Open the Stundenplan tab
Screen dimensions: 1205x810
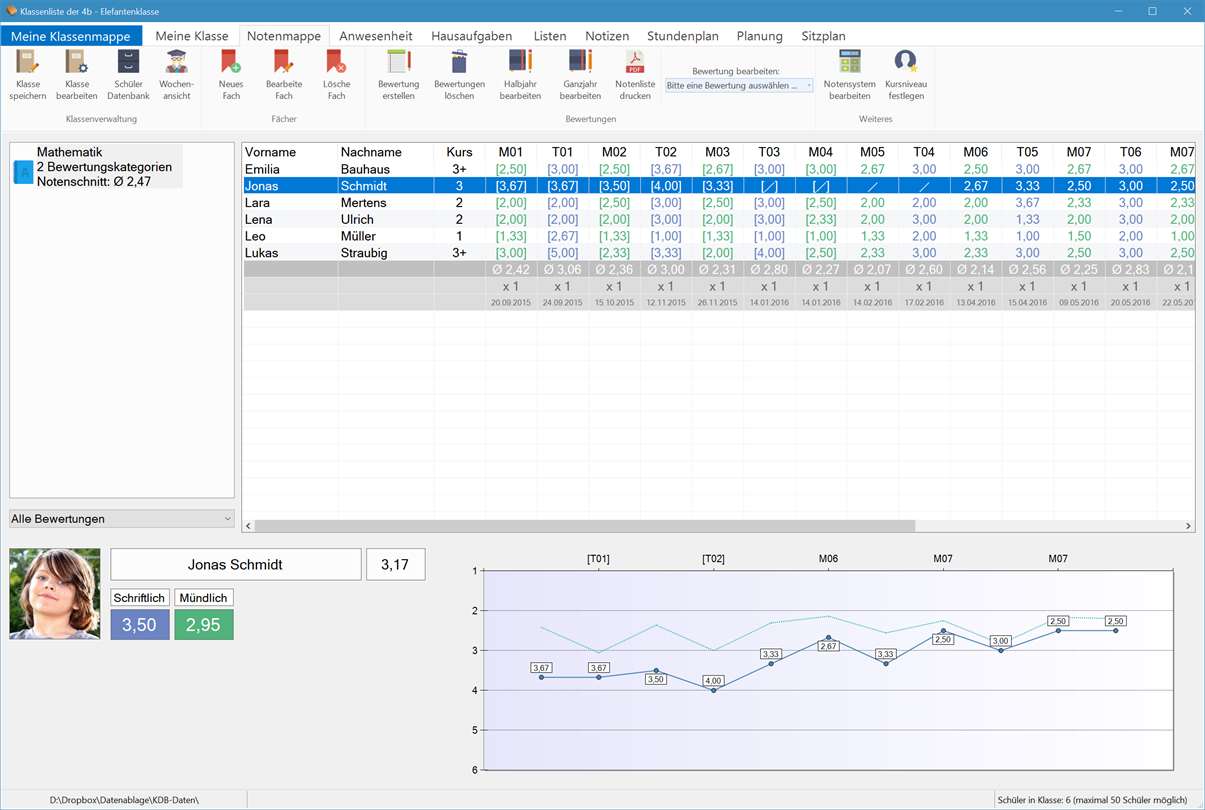point(683,36)
